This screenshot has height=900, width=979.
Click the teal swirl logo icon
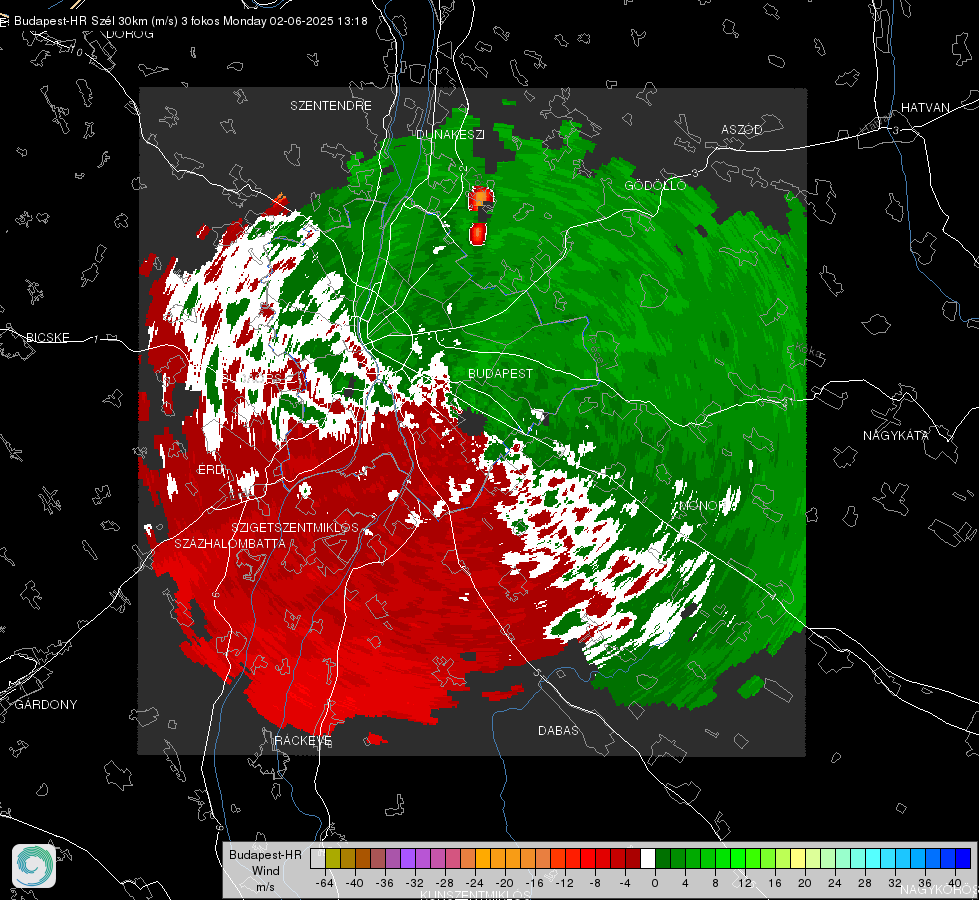(x=34, y=866)
